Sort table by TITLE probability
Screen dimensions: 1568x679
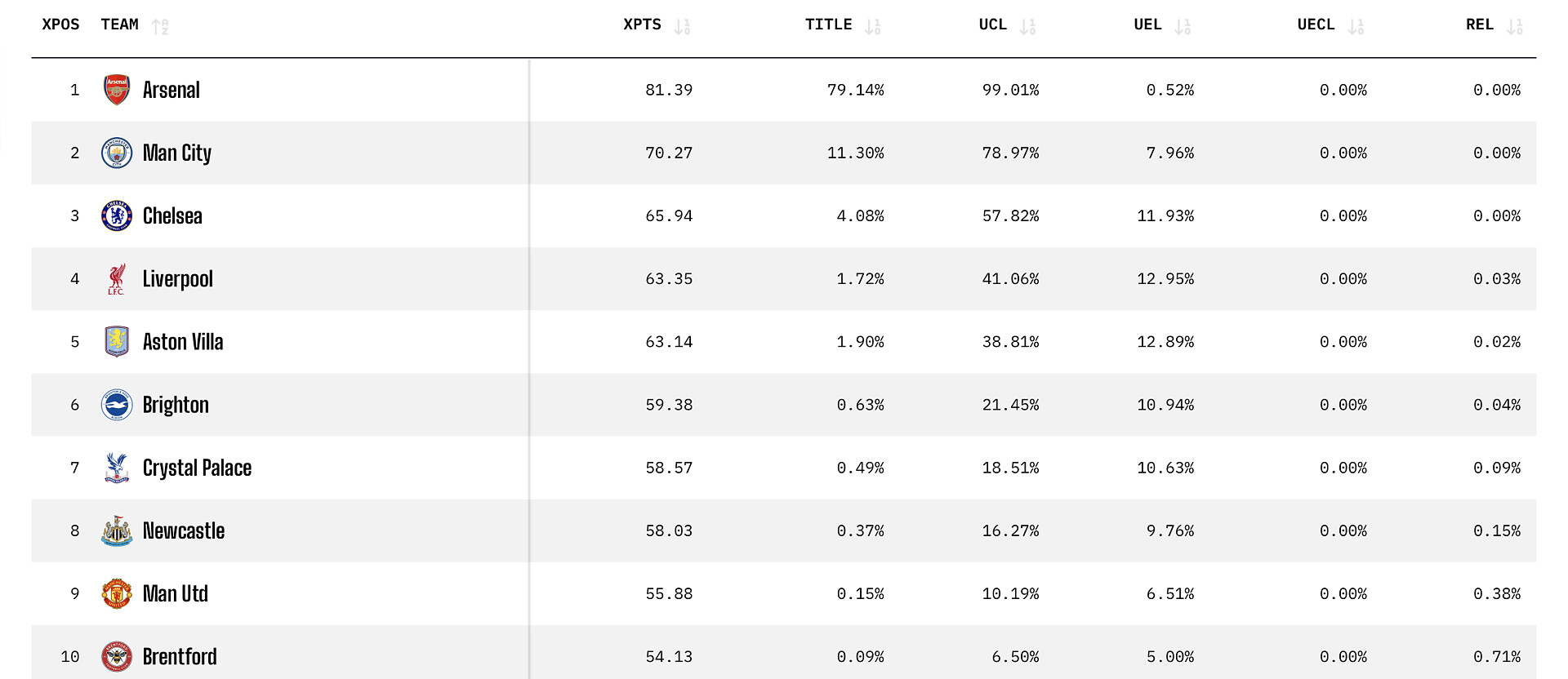tap(872, 26)
